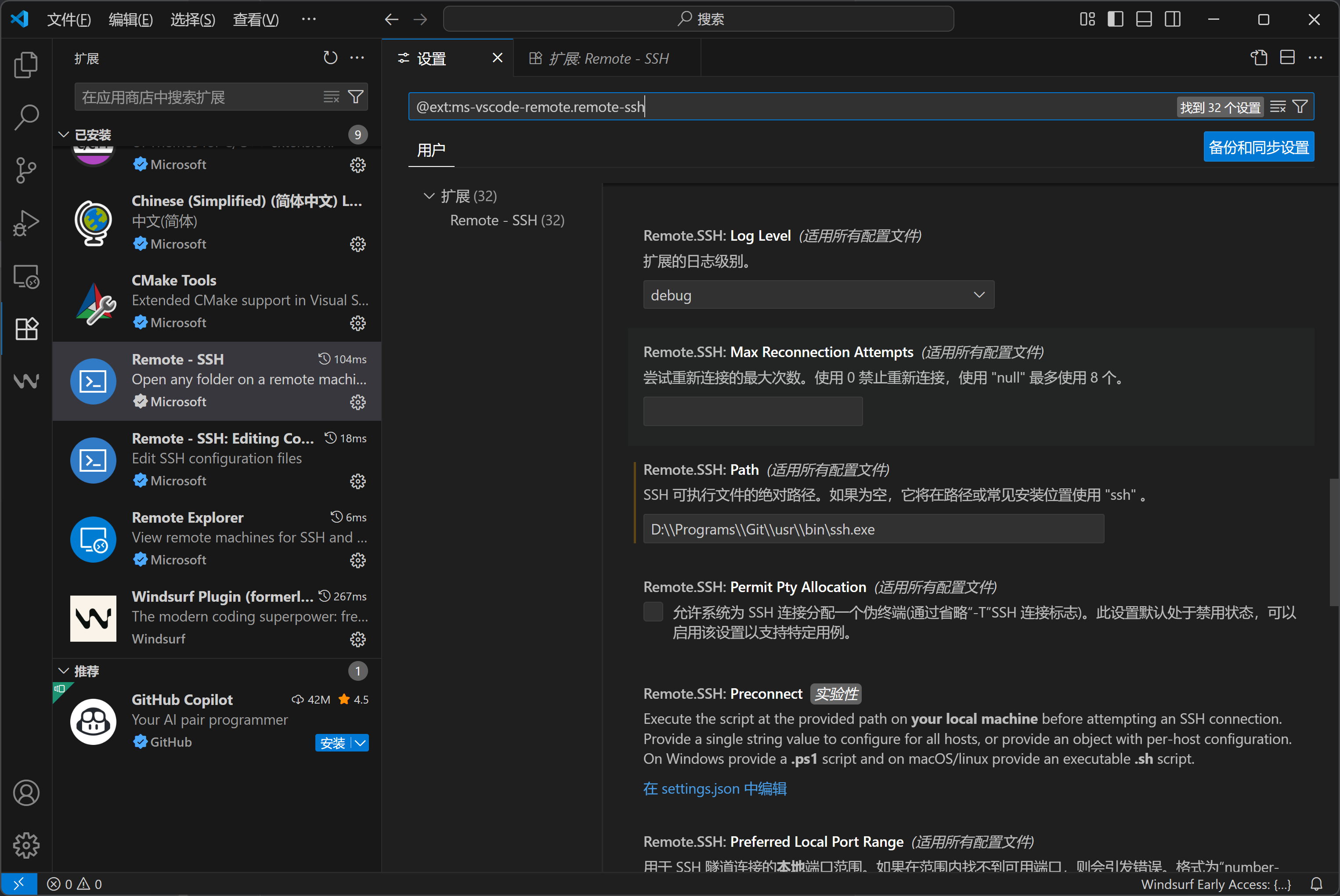Image resolution: width=1340 pixels, height=896 pixels.
Task: Customize layout icon in title bar
Action: pyautogui.click(x=1087, y=19)
